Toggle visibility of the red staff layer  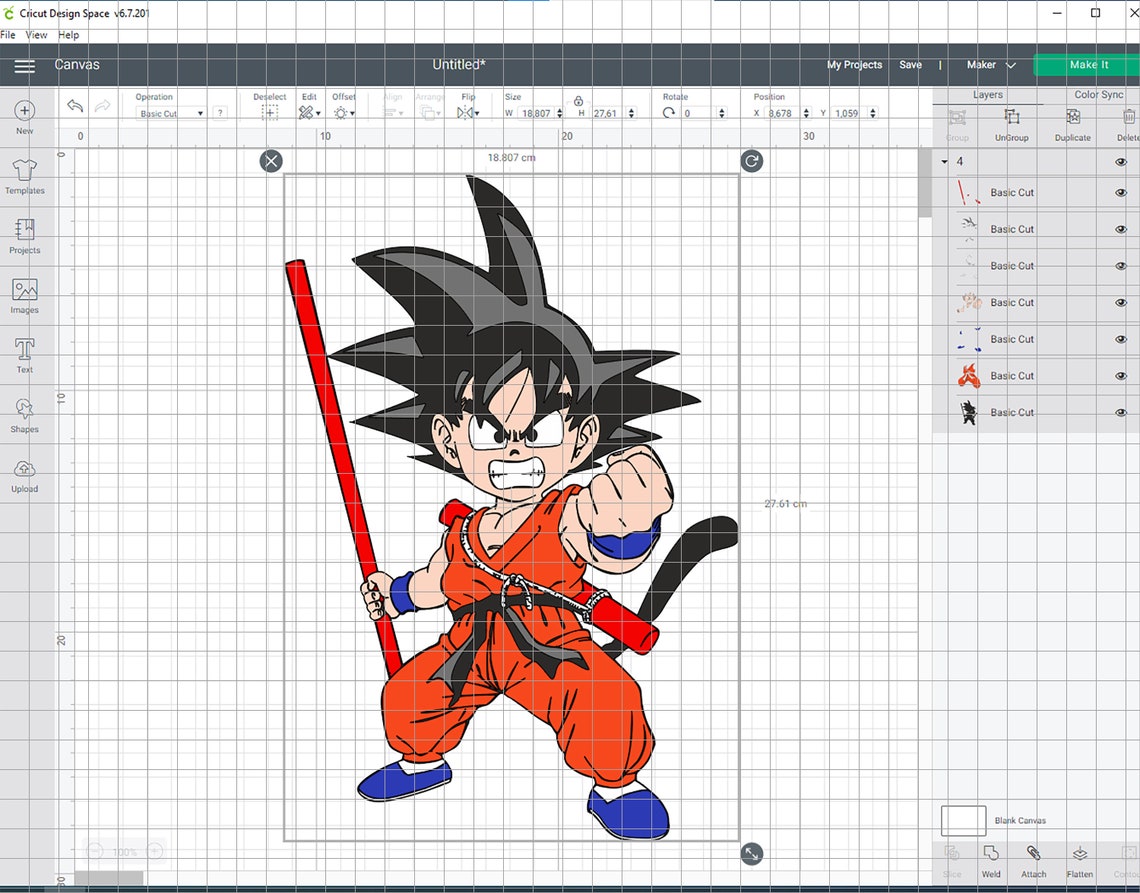point(1120,193)
